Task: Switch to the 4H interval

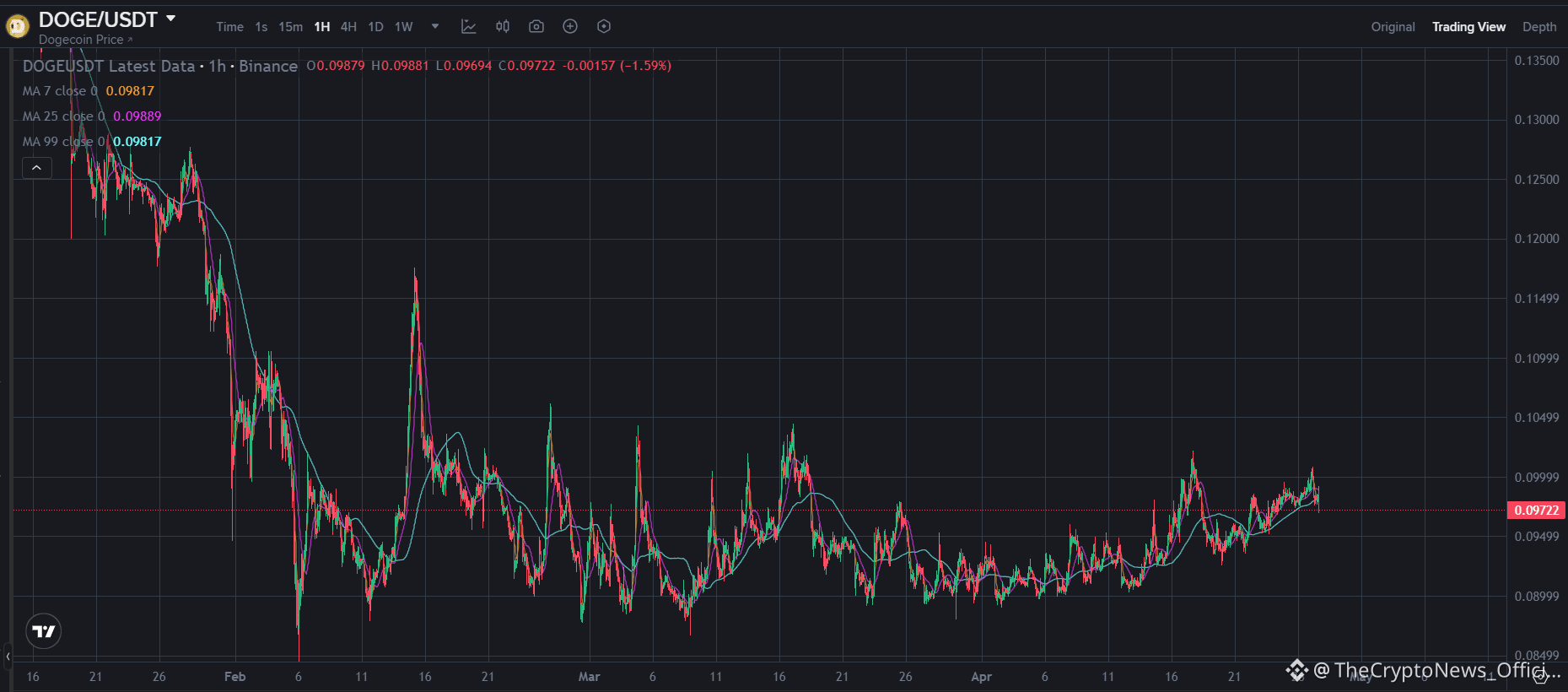Action: 348,27
